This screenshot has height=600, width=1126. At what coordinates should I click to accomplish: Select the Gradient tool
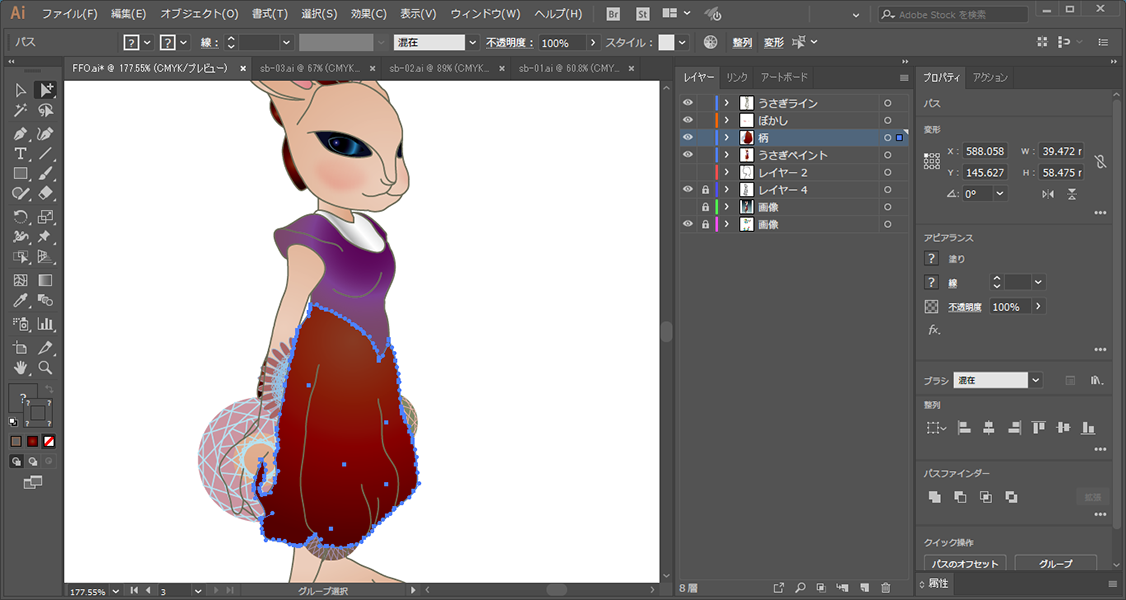[x=45, y=281]
